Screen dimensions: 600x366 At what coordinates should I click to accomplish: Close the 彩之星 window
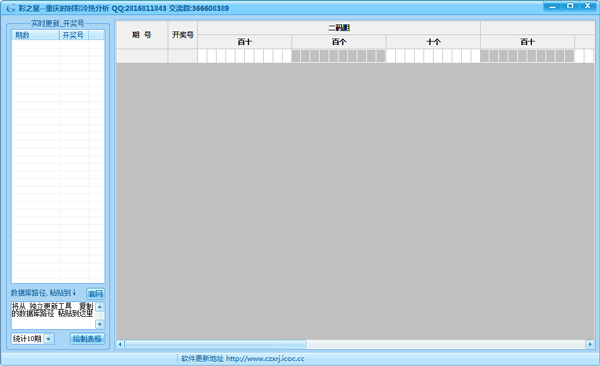[588, 6]
